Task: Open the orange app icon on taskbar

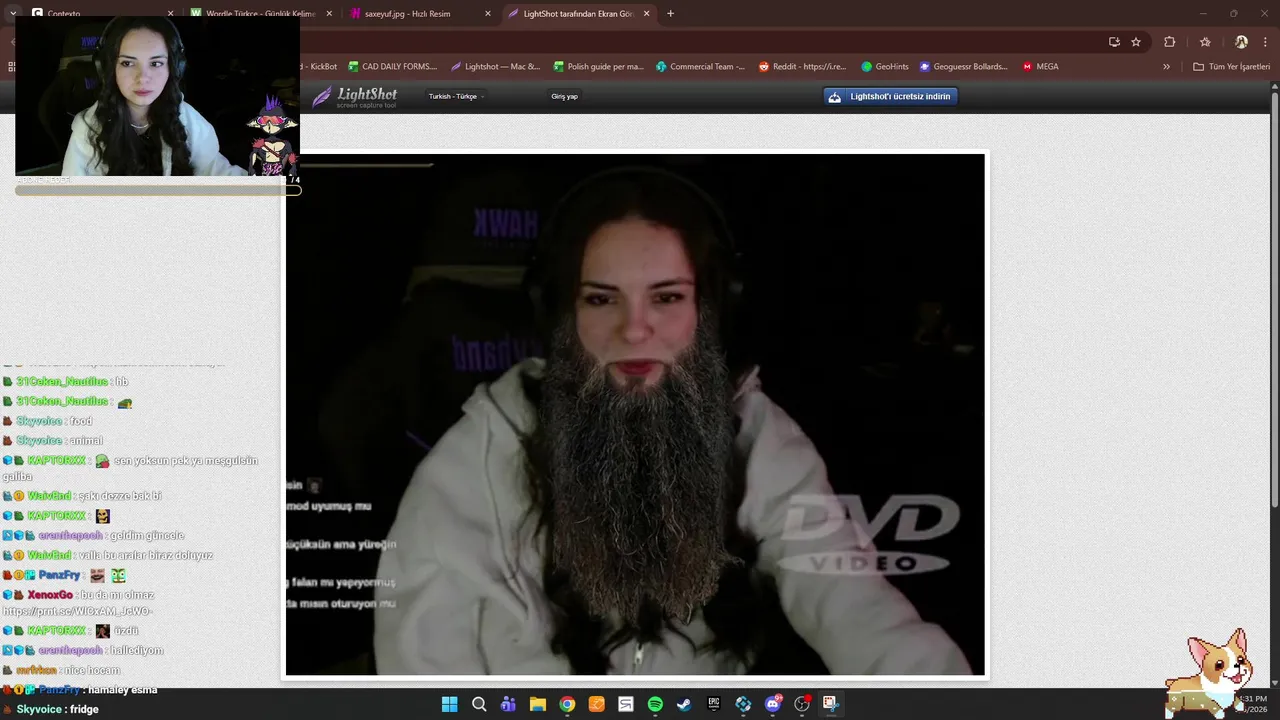Action: pyautogui.click(x=596, y=704)
